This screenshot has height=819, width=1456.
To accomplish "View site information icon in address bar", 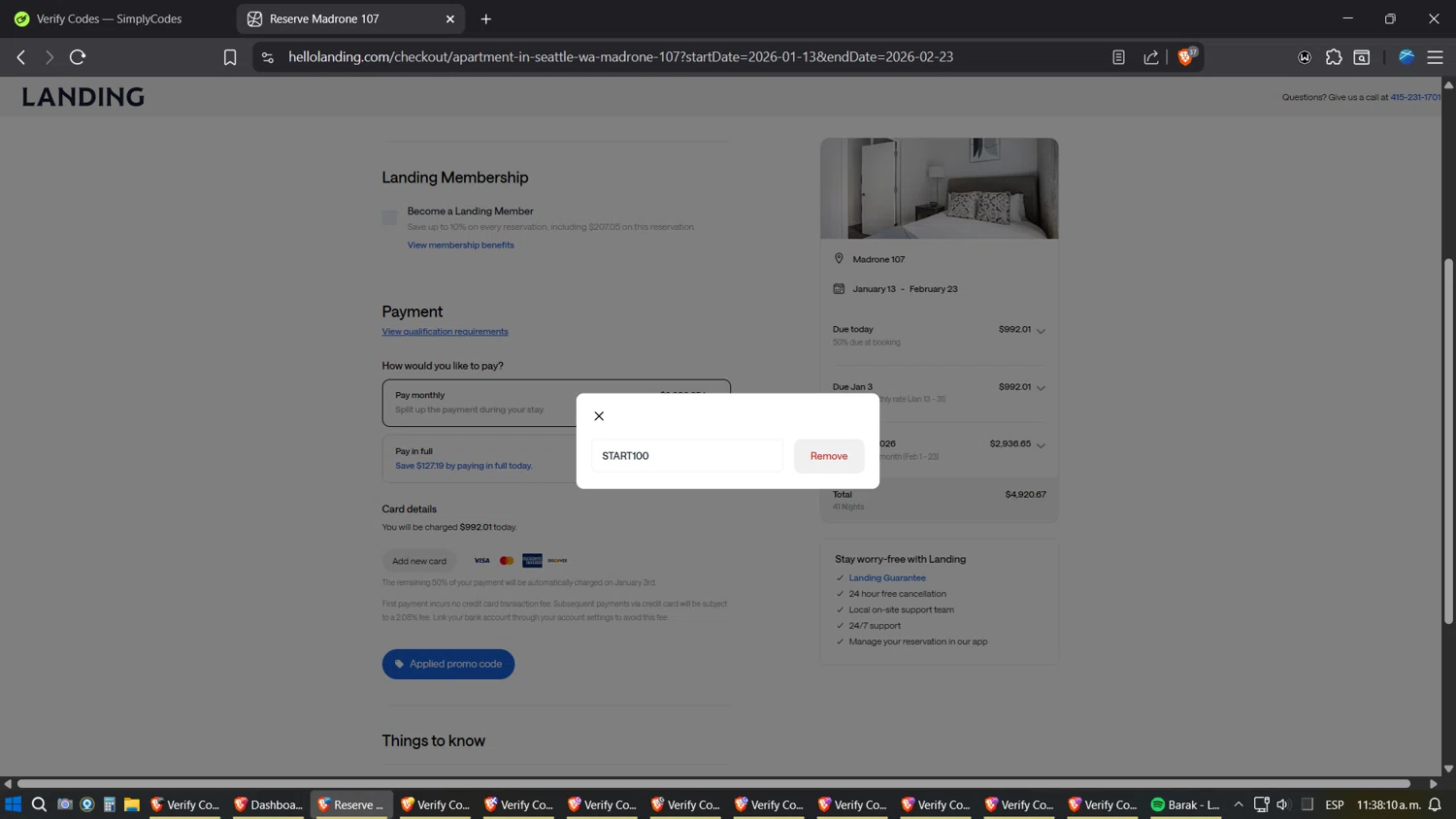I will 268,57.
